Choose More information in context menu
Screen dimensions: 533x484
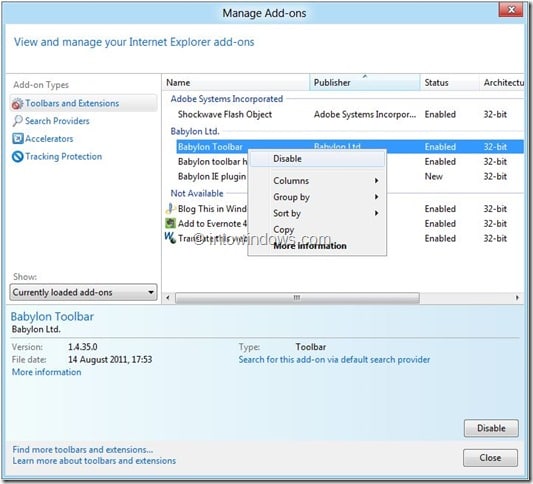[317, 246]
